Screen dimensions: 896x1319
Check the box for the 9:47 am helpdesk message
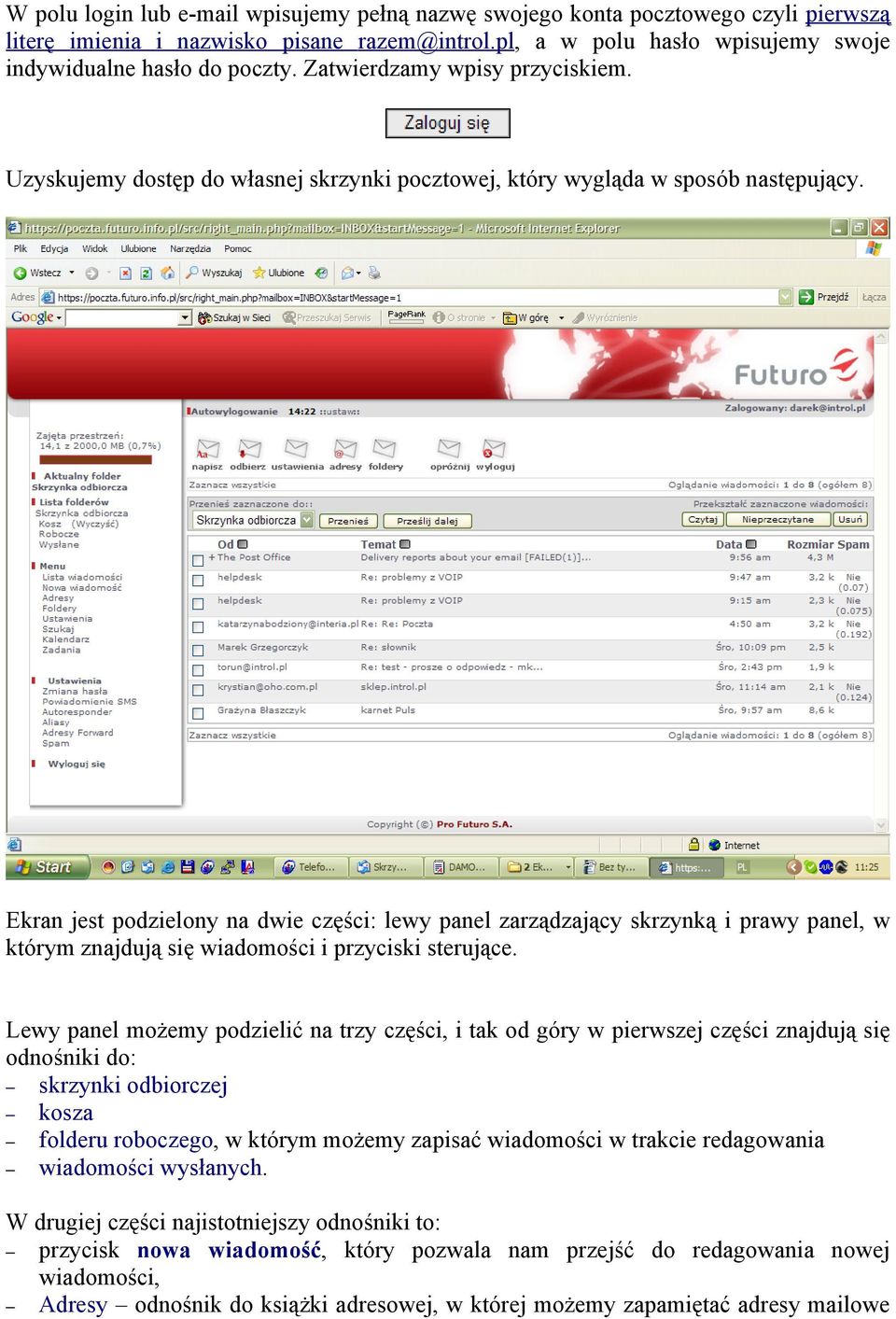198,581
